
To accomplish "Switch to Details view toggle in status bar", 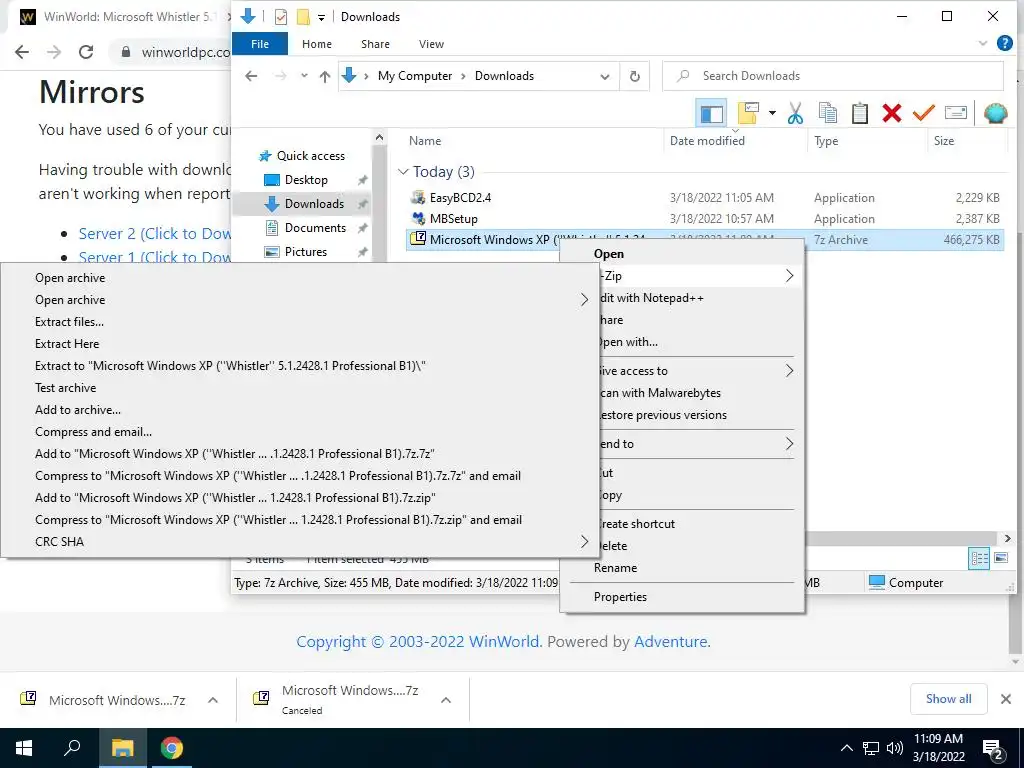I will point(979,558).
